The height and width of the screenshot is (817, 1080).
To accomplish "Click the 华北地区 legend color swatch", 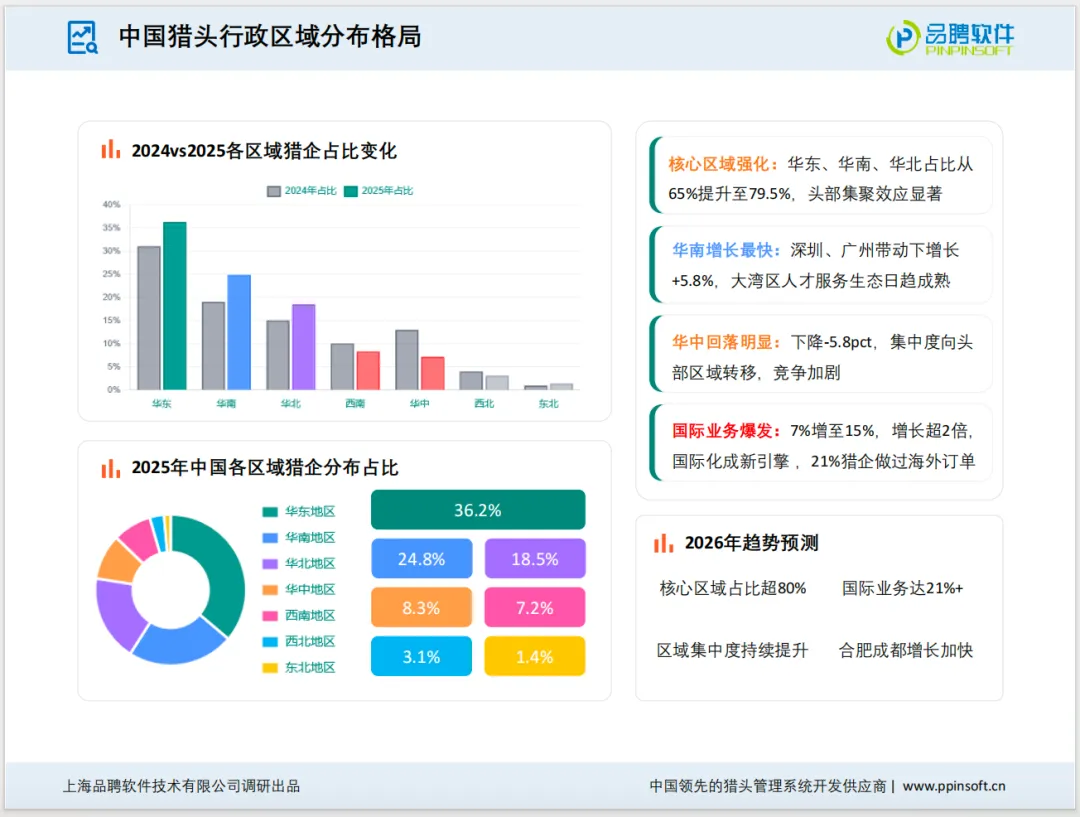I will tap(270, 563).
